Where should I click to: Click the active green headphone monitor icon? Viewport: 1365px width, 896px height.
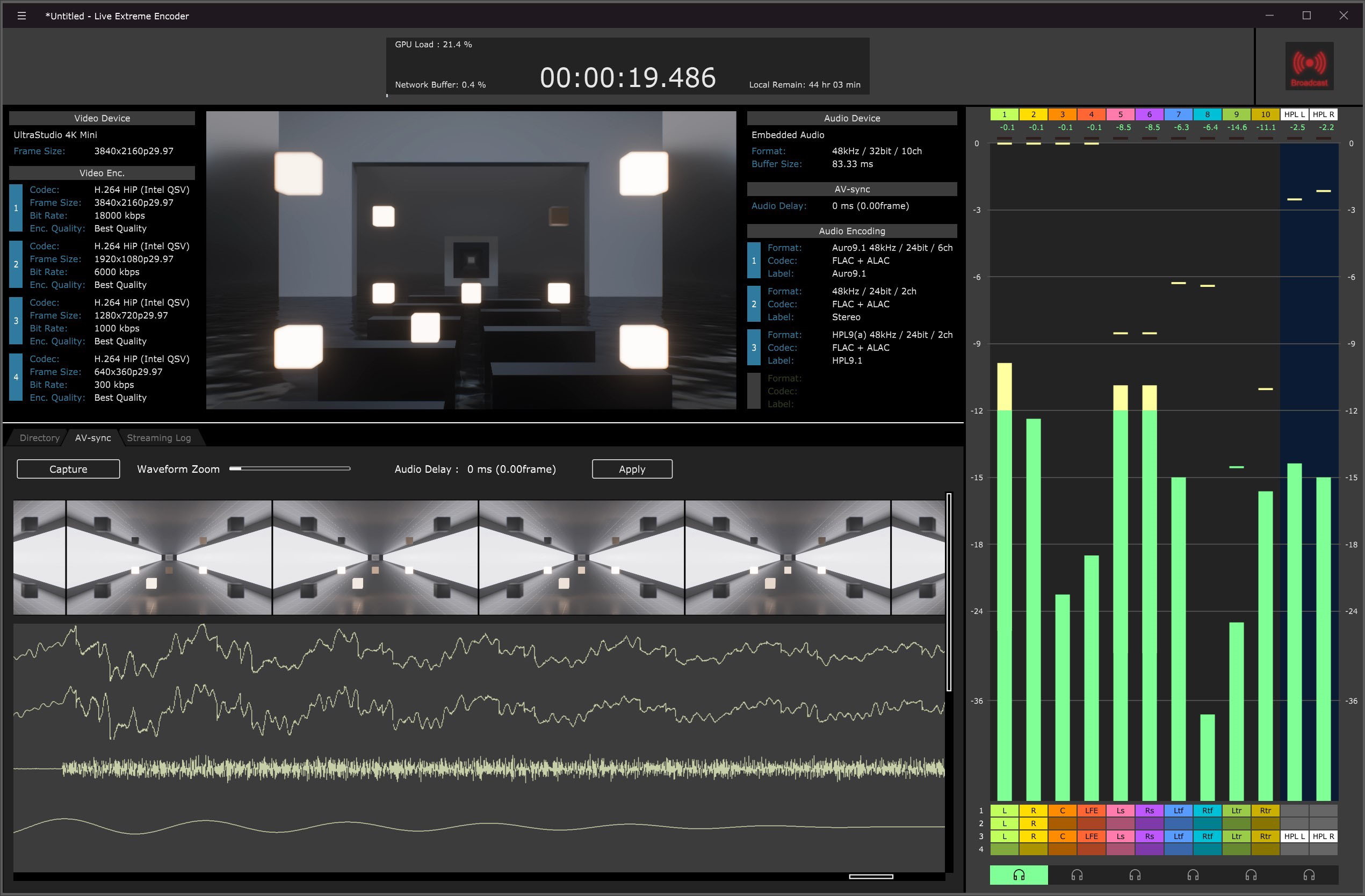click(x=1019, y=875)
